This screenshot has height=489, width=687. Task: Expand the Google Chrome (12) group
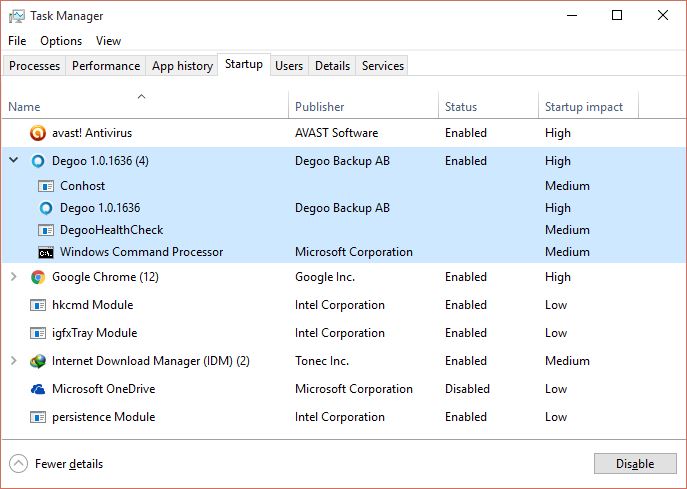pyautogui.click(x=14, y=276)
